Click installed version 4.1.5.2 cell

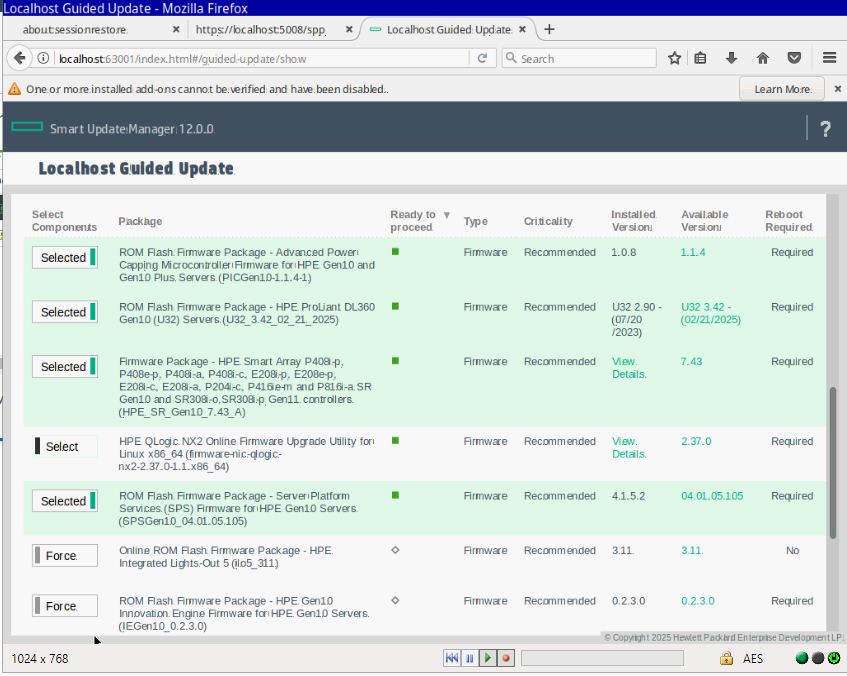[x=628, y=496]
